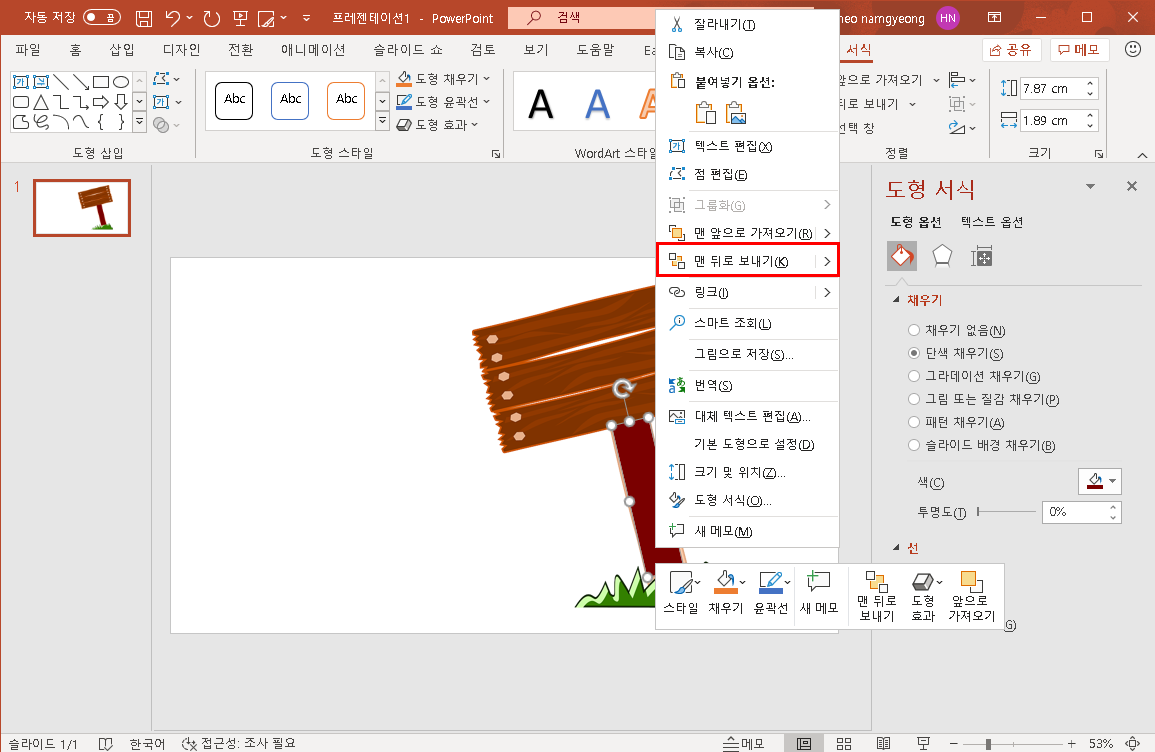The width and height of the screenshot is (1155, 752).
Task: Click the zoom slider in status bar
Action: click(x=1014, y=744)
